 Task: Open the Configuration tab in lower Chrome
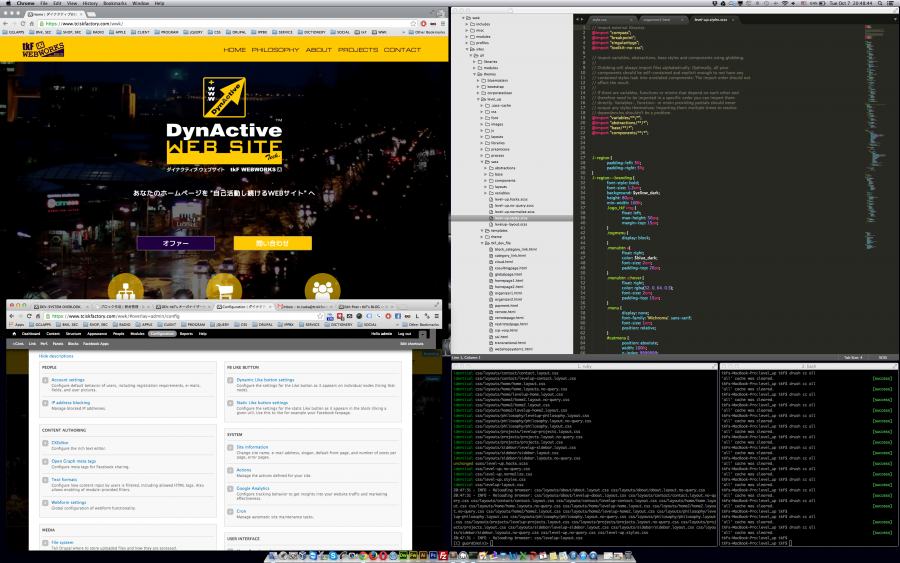(244, 306)
